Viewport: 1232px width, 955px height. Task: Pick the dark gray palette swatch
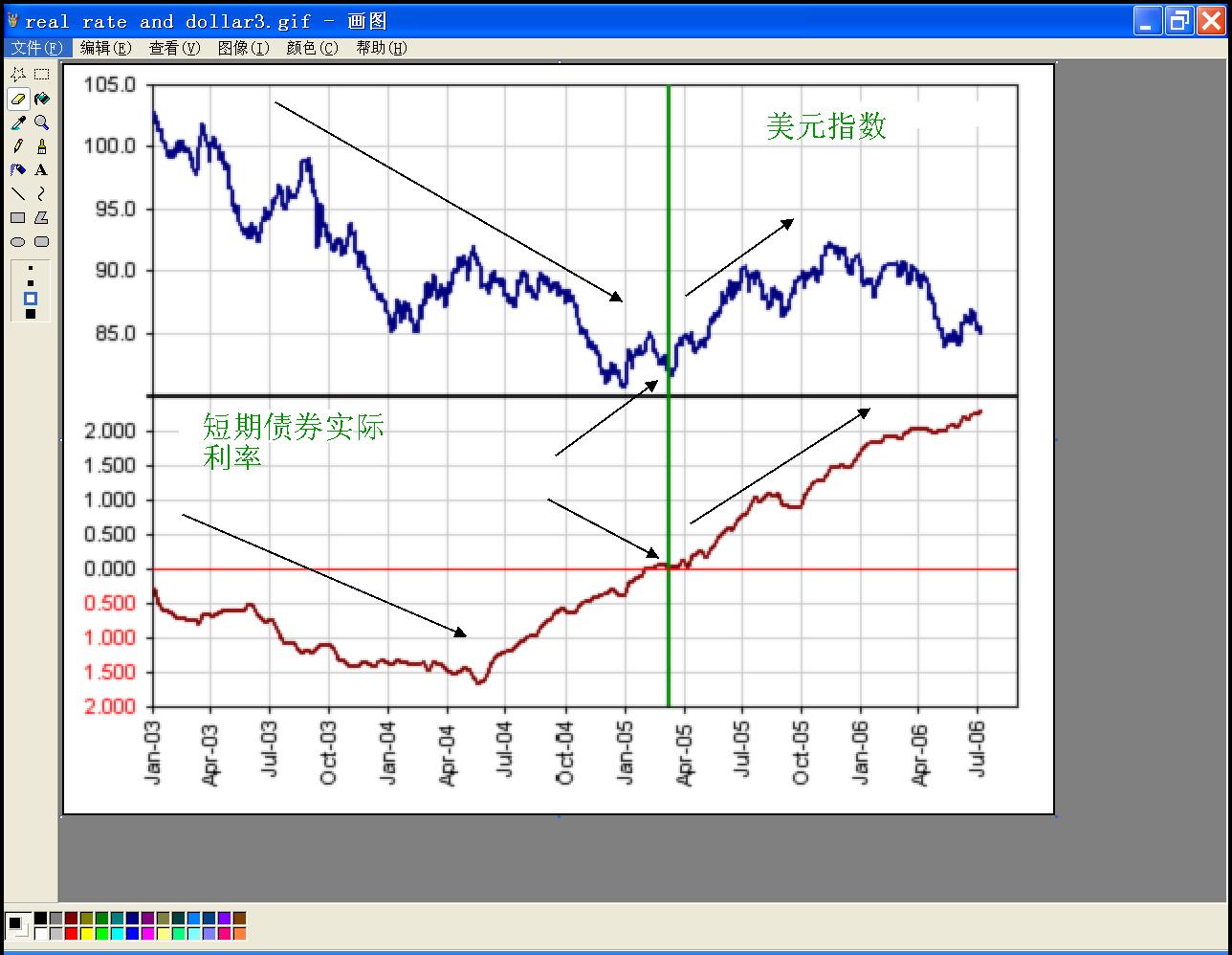pos(55,918)
